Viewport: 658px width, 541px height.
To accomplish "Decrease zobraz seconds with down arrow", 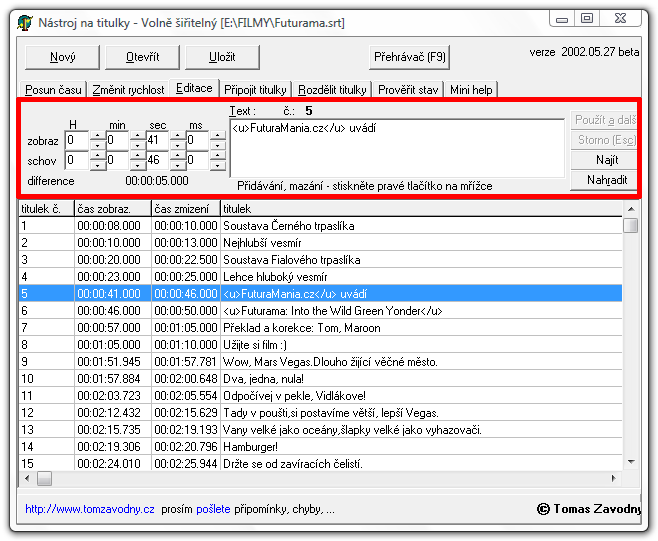I will (178, 145).
